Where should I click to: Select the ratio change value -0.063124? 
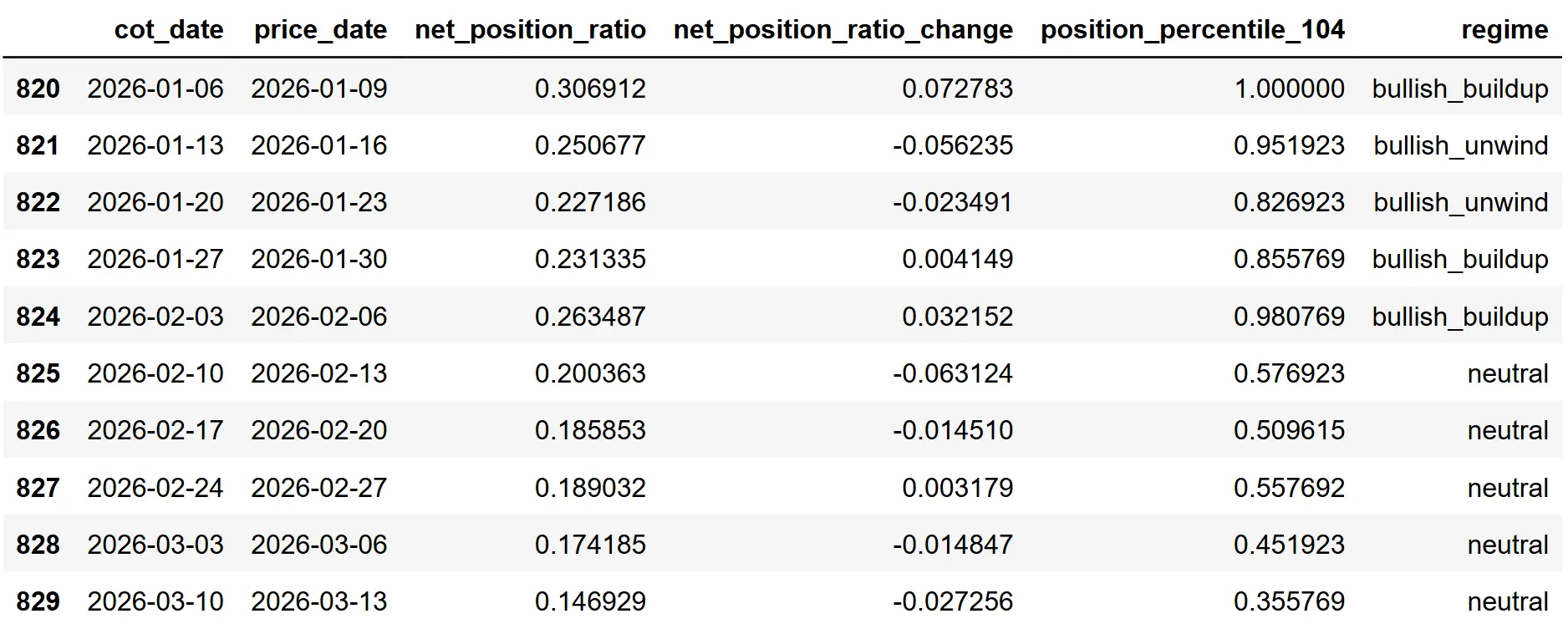click(x=952, y=373)
